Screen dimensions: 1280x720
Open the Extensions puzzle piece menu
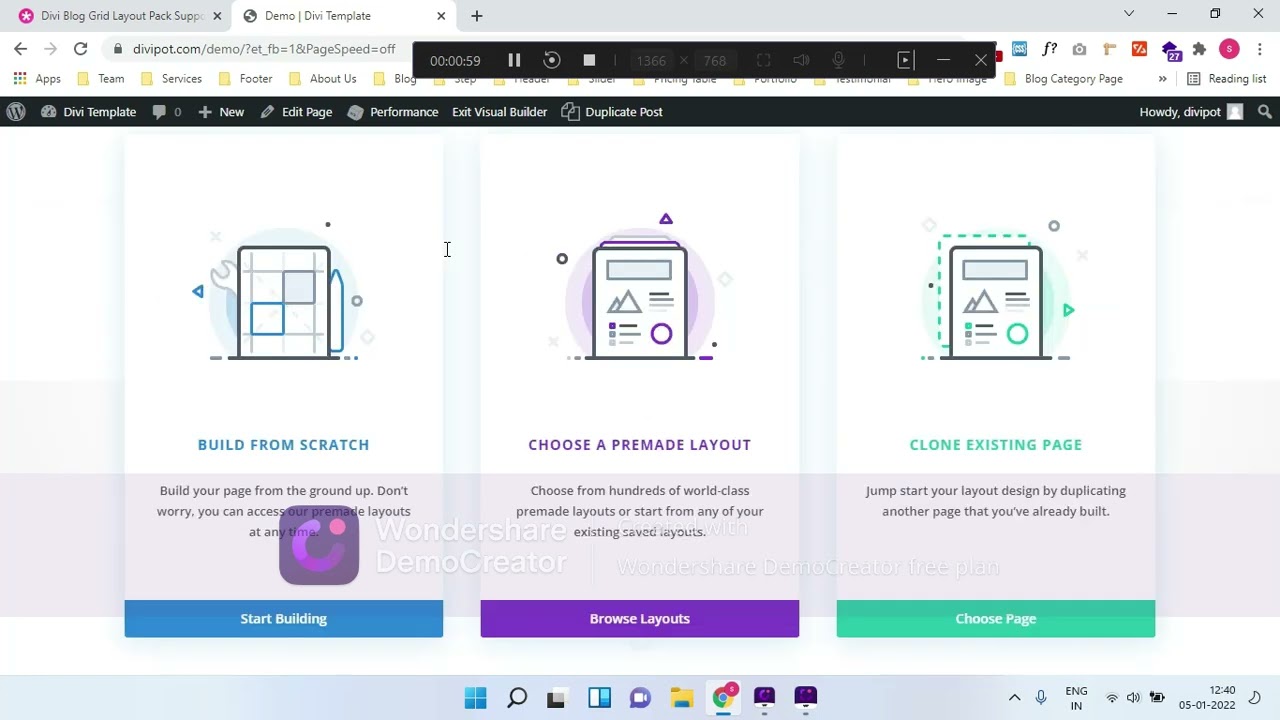[x=1199, y=49]
